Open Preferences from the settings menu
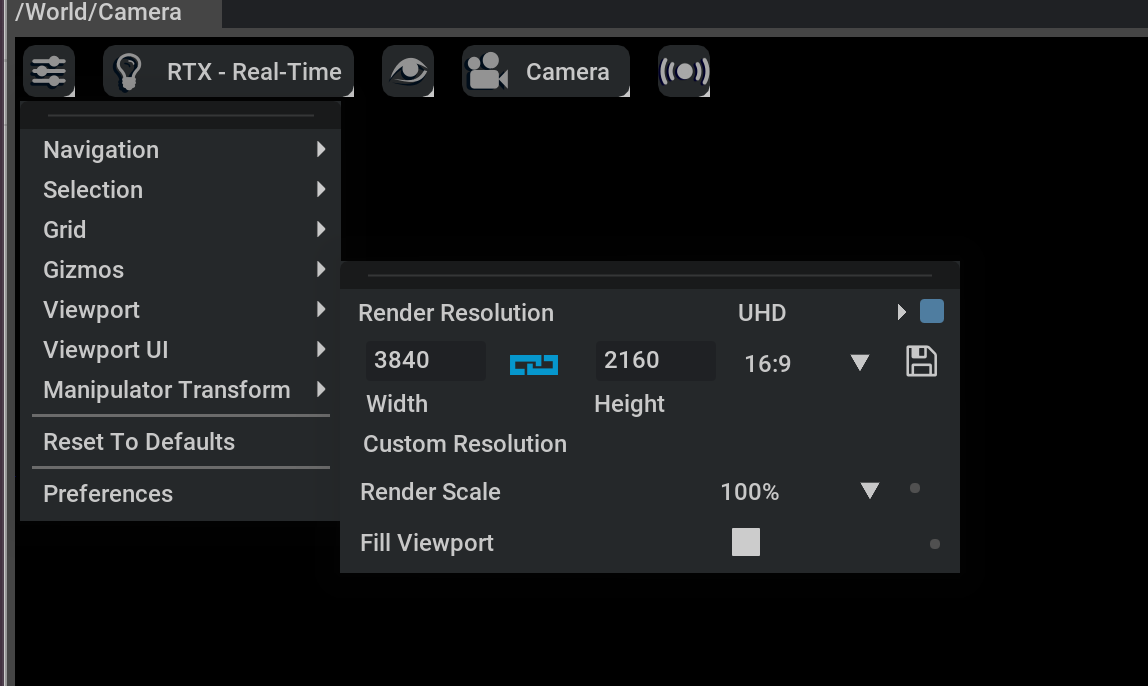 108,494
